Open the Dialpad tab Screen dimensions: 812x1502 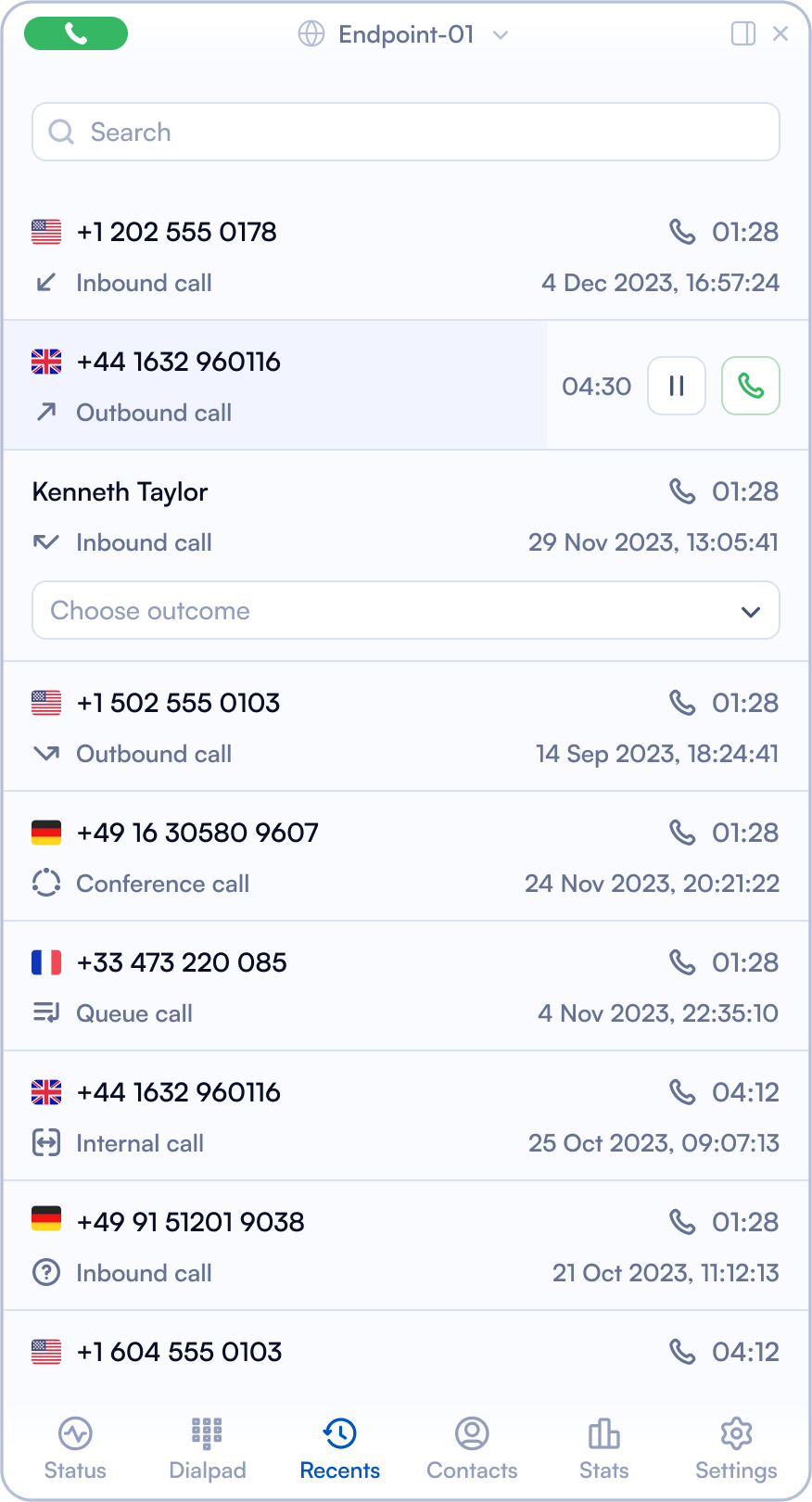(x=208, y=1448)
